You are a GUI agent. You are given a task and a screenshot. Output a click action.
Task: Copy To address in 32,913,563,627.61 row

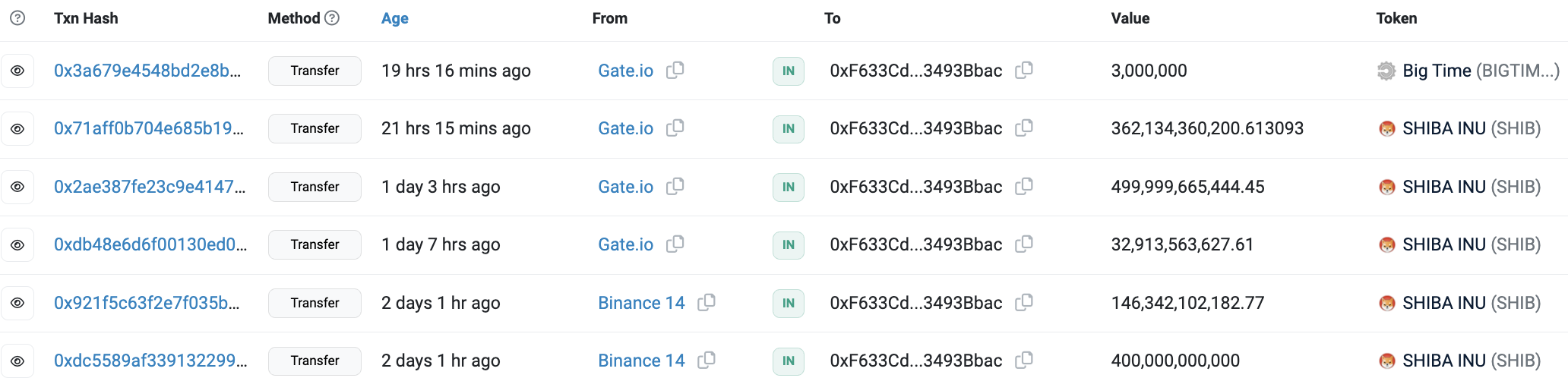(1023, 244)
